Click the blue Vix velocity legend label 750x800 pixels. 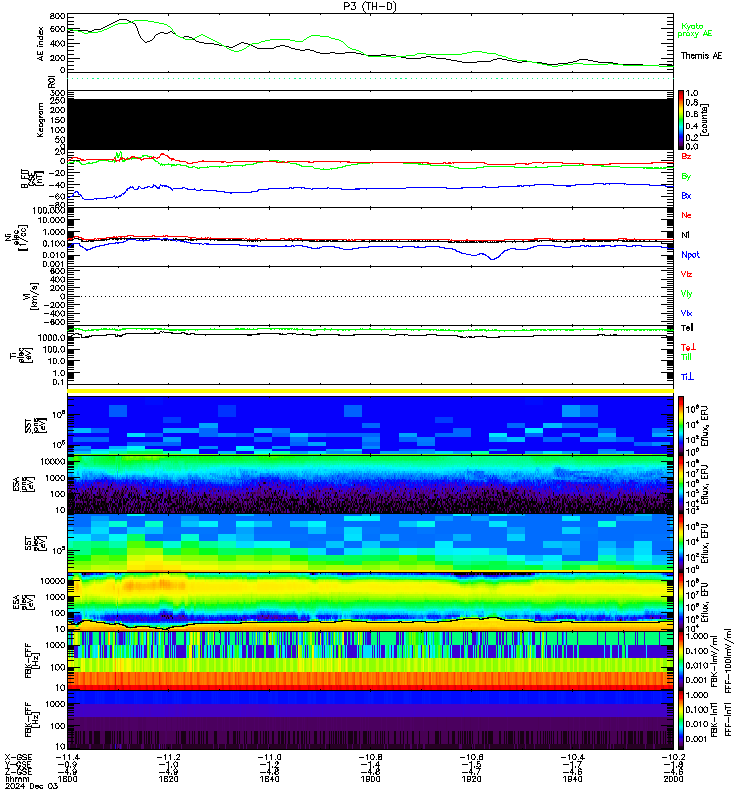(x=686, y=313)
